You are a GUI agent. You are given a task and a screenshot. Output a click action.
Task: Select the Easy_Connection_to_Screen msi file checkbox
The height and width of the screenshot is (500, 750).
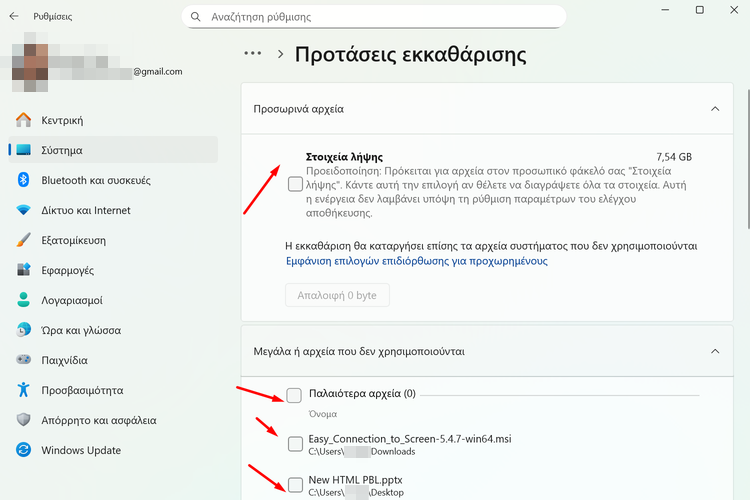tap(294, 444)
